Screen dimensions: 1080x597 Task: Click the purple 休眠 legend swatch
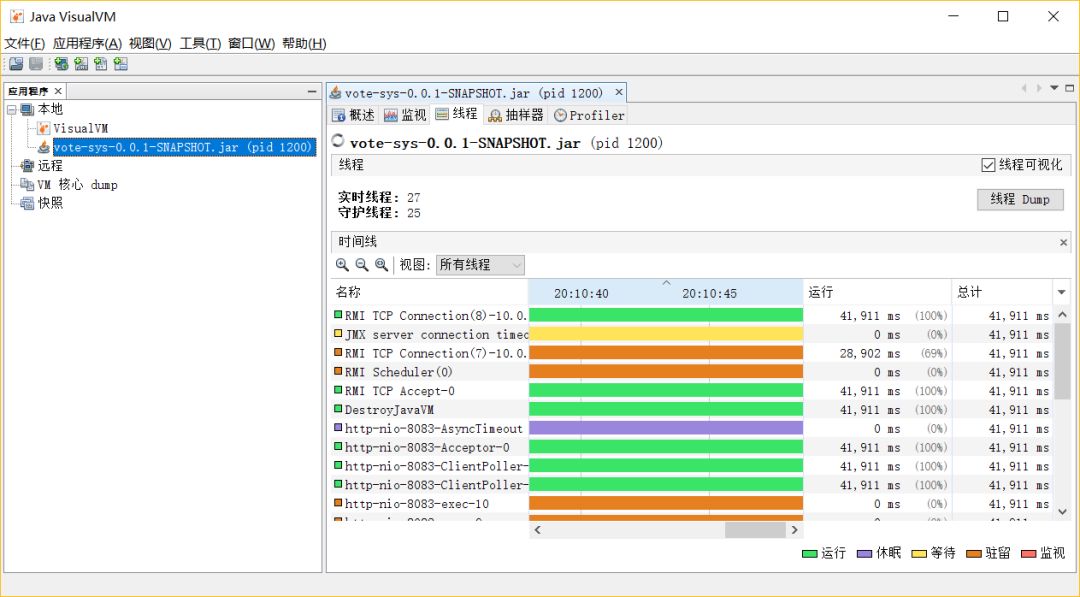864,554
